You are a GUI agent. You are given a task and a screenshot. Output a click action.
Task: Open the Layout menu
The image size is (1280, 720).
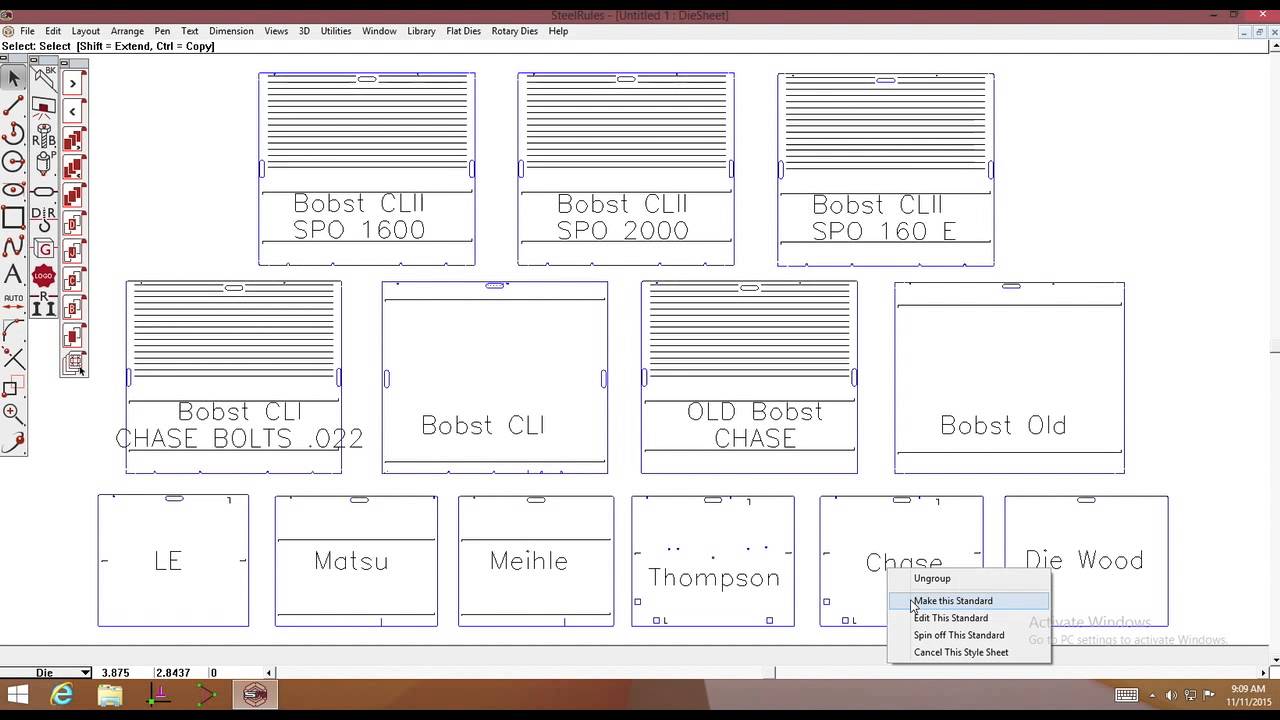point(86,31)
